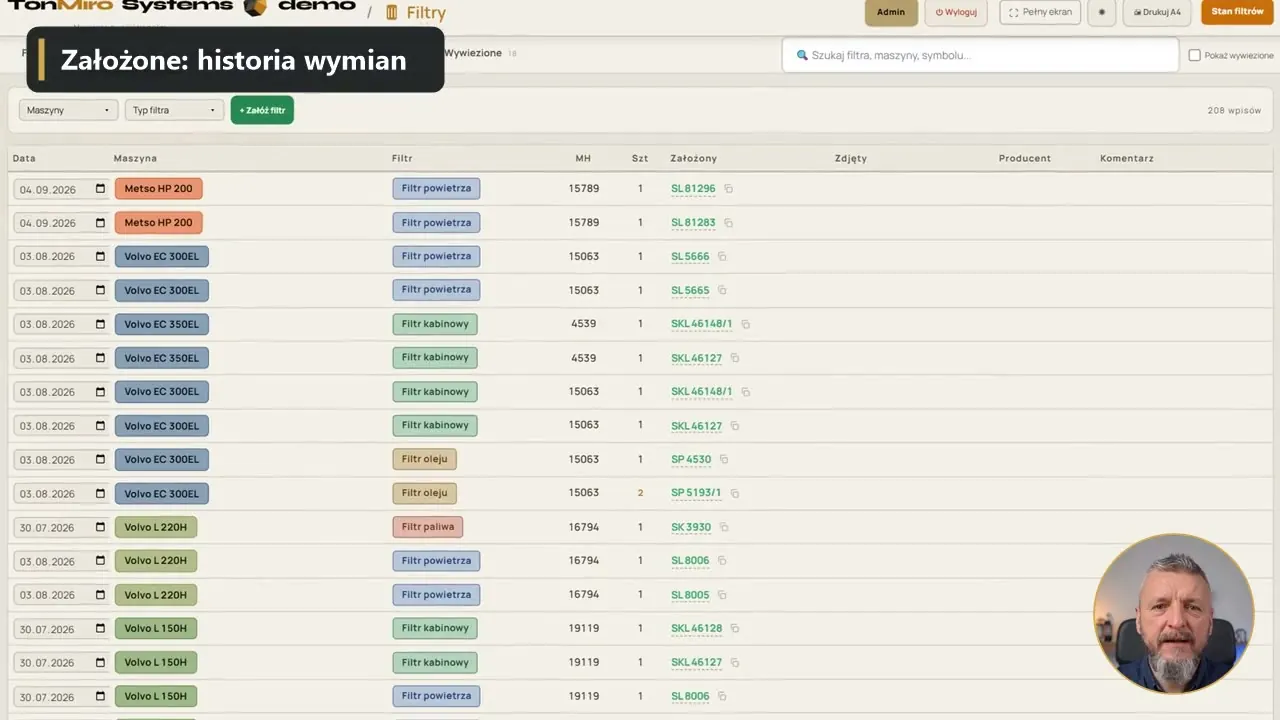Open the calendar picker in the SL 5666 row
The width and height of the screenshot is (1280, 720).
coord(100,257)
